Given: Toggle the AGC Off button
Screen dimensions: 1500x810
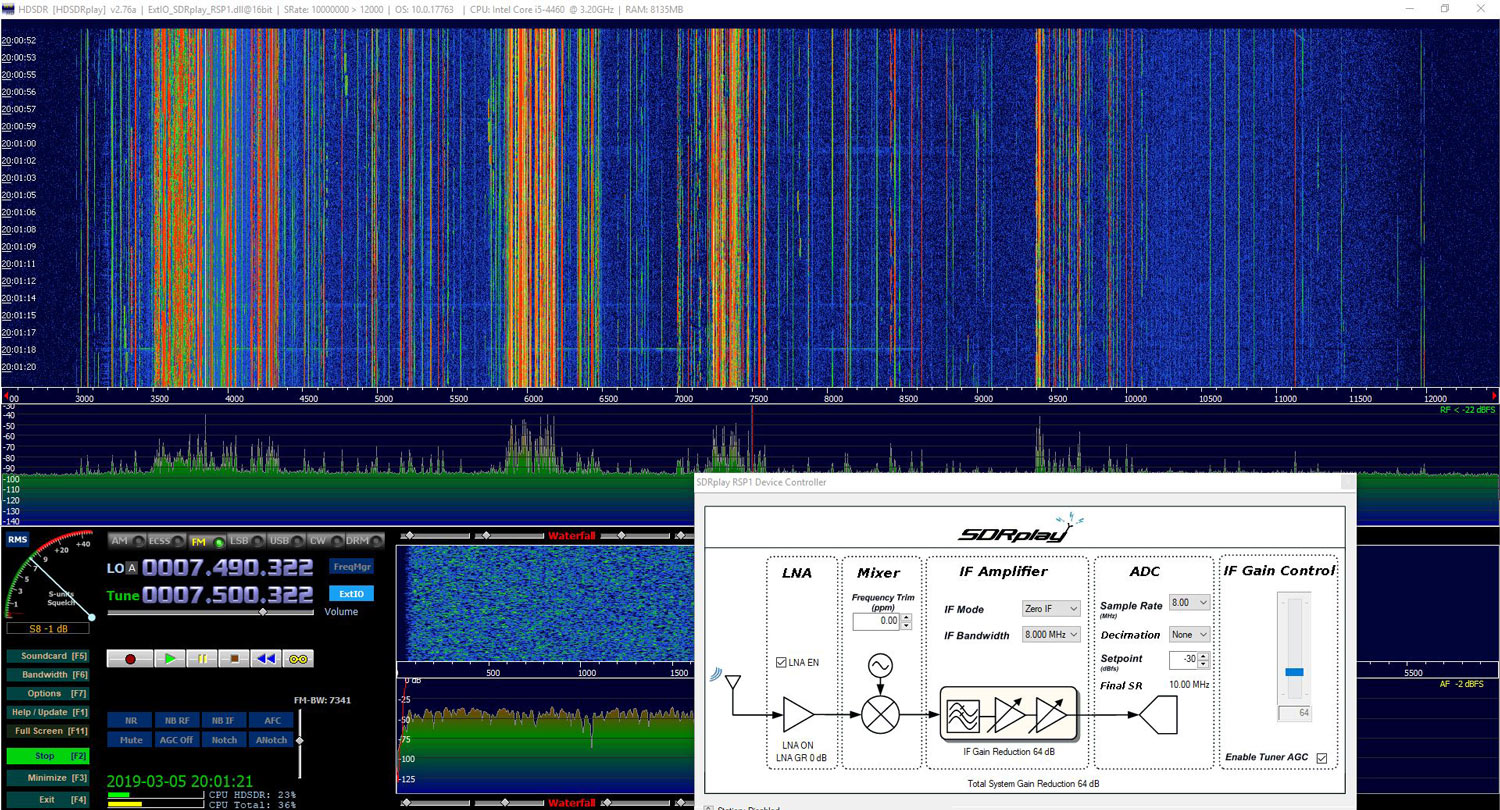Looking at the screenshot, I should coord(177,740).
